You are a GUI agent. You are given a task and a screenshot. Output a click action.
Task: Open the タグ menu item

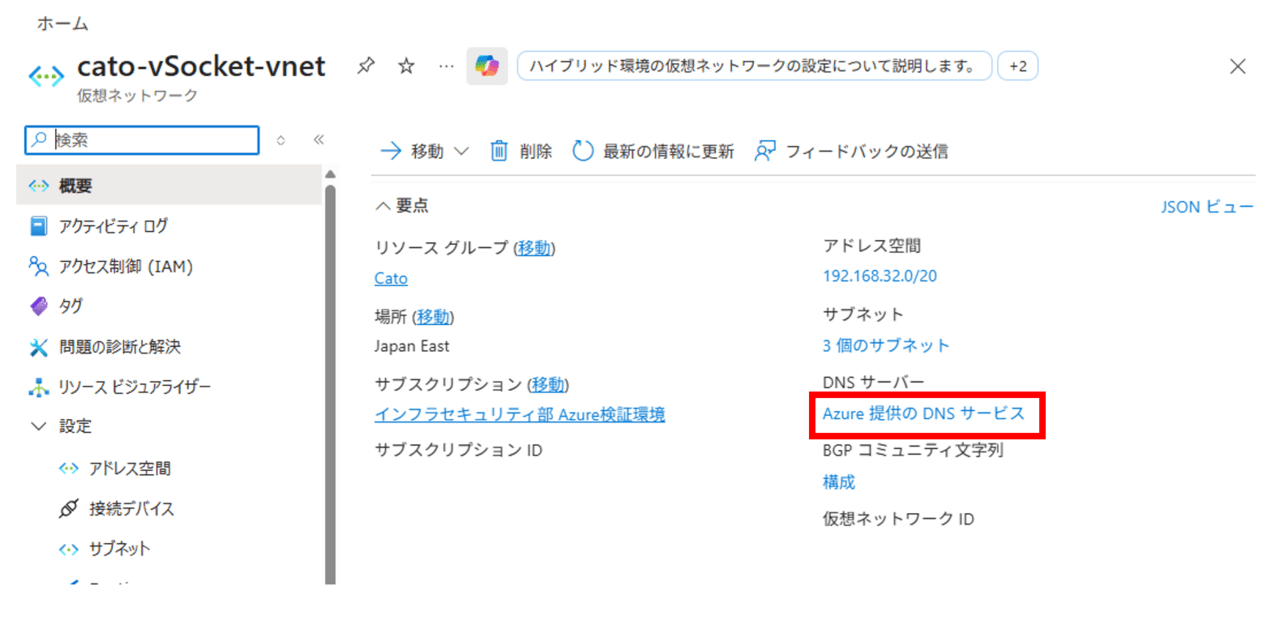tap(70, 306)
